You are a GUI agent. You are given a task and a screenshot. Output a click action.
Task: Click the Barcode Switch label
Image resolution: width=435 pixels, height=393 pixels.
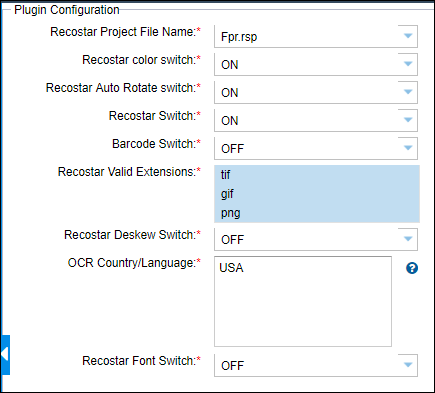tap(156, 144)
